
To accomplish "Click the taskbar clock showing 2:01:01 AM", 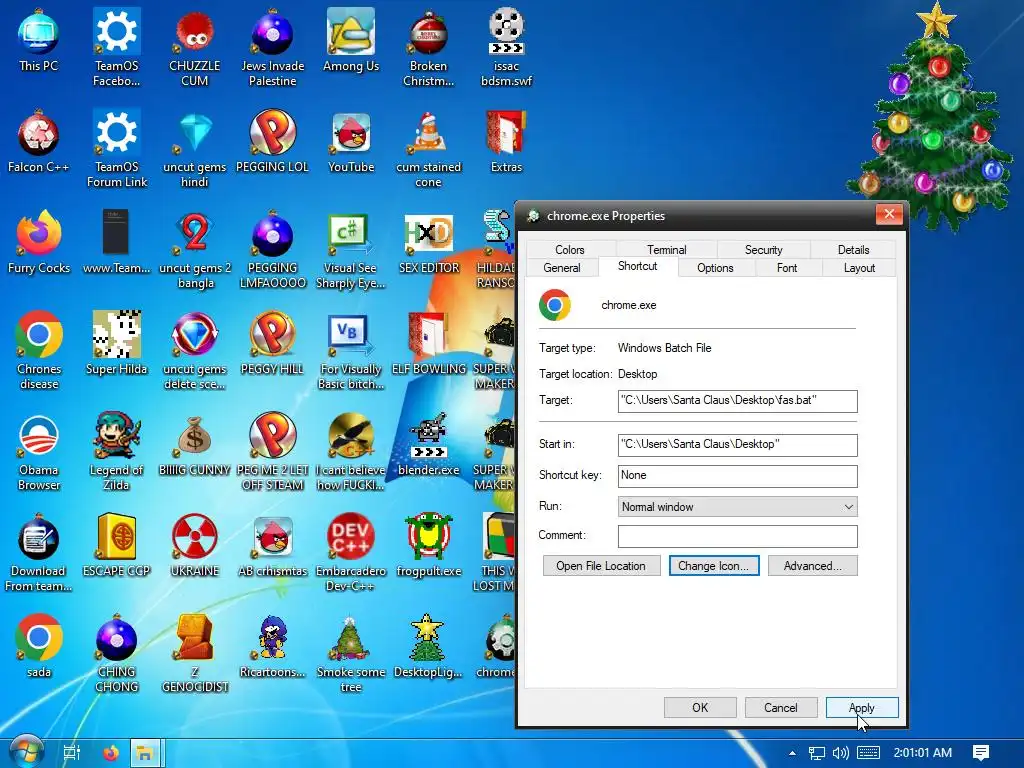I will tap(922, 753).
